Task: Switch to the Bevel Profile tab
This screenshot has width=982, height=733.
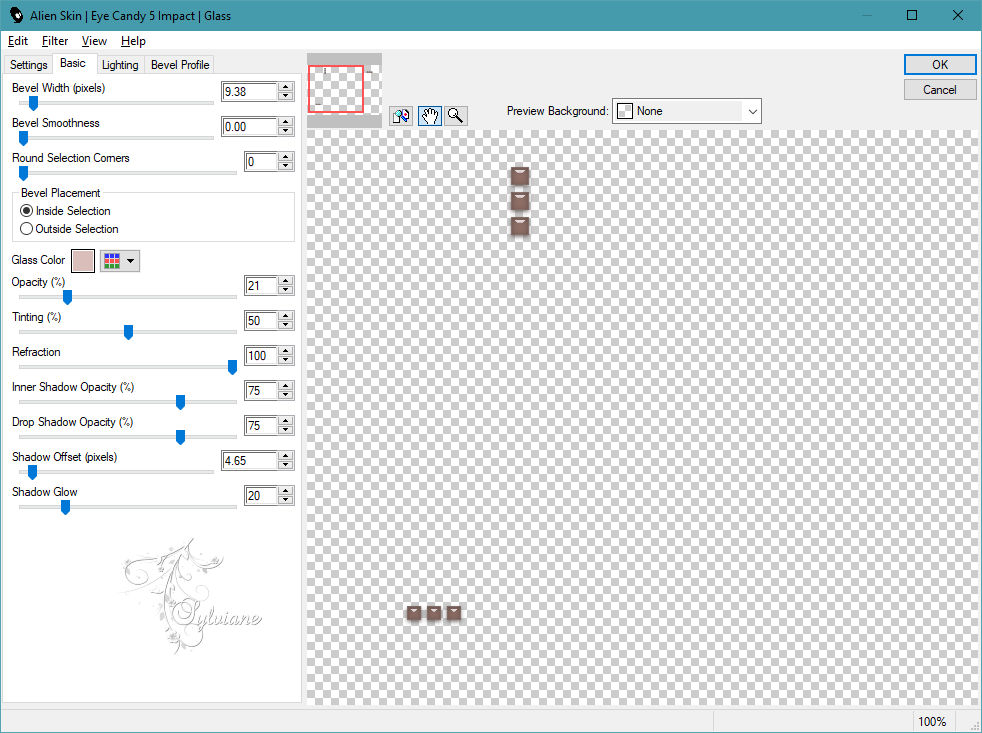Action: tap(180, 65)
